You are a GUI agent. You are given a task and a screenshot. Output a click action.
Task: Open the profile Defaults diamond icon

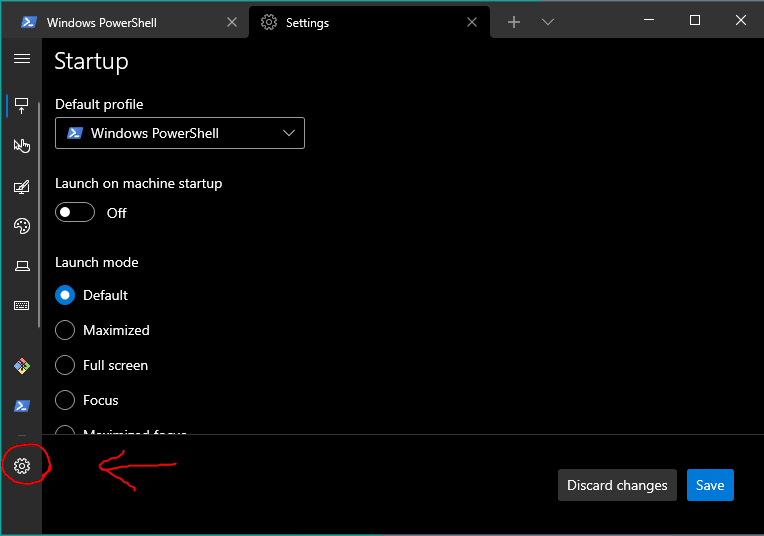pos(22,366)
